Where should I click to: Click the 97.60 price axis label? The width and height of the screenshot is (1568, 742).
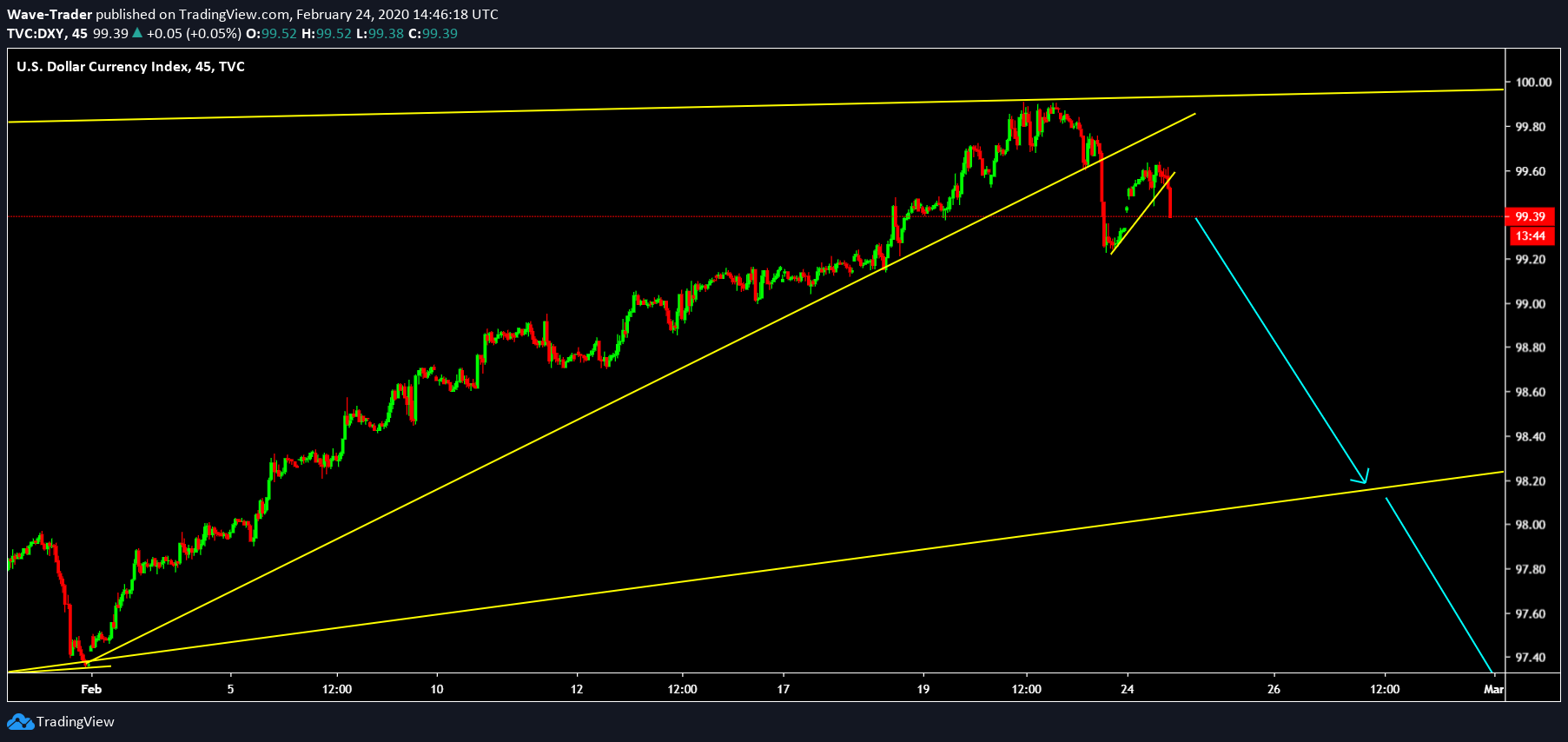(x=1531, y=613)
